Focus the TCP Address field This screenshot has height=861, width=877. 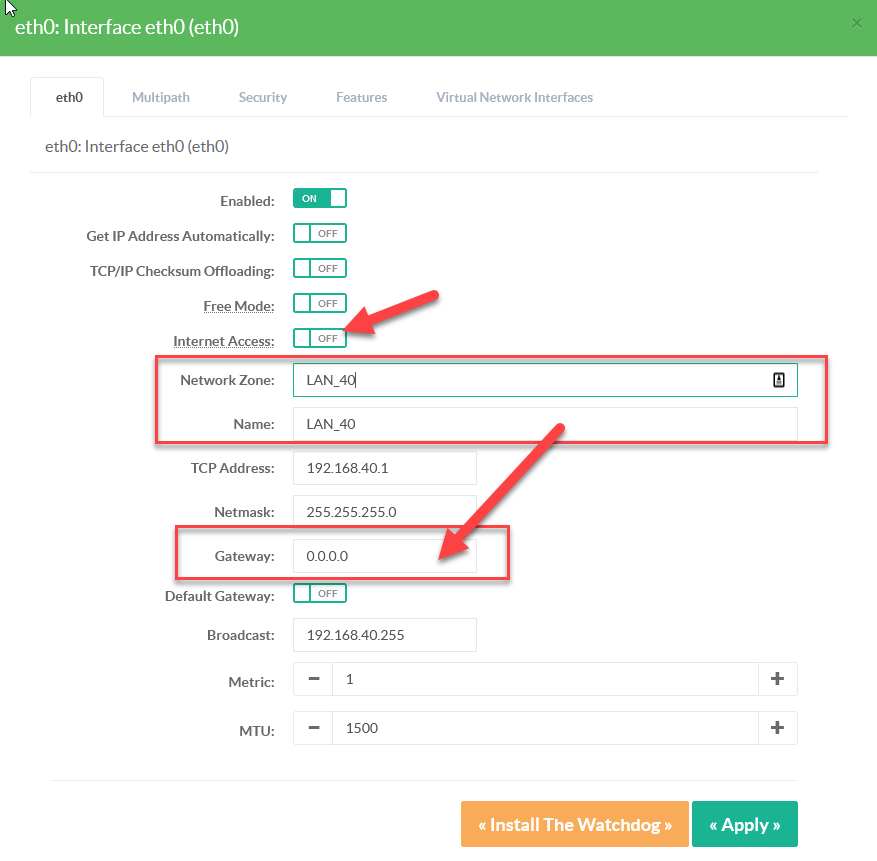click(x=384, y=468)
